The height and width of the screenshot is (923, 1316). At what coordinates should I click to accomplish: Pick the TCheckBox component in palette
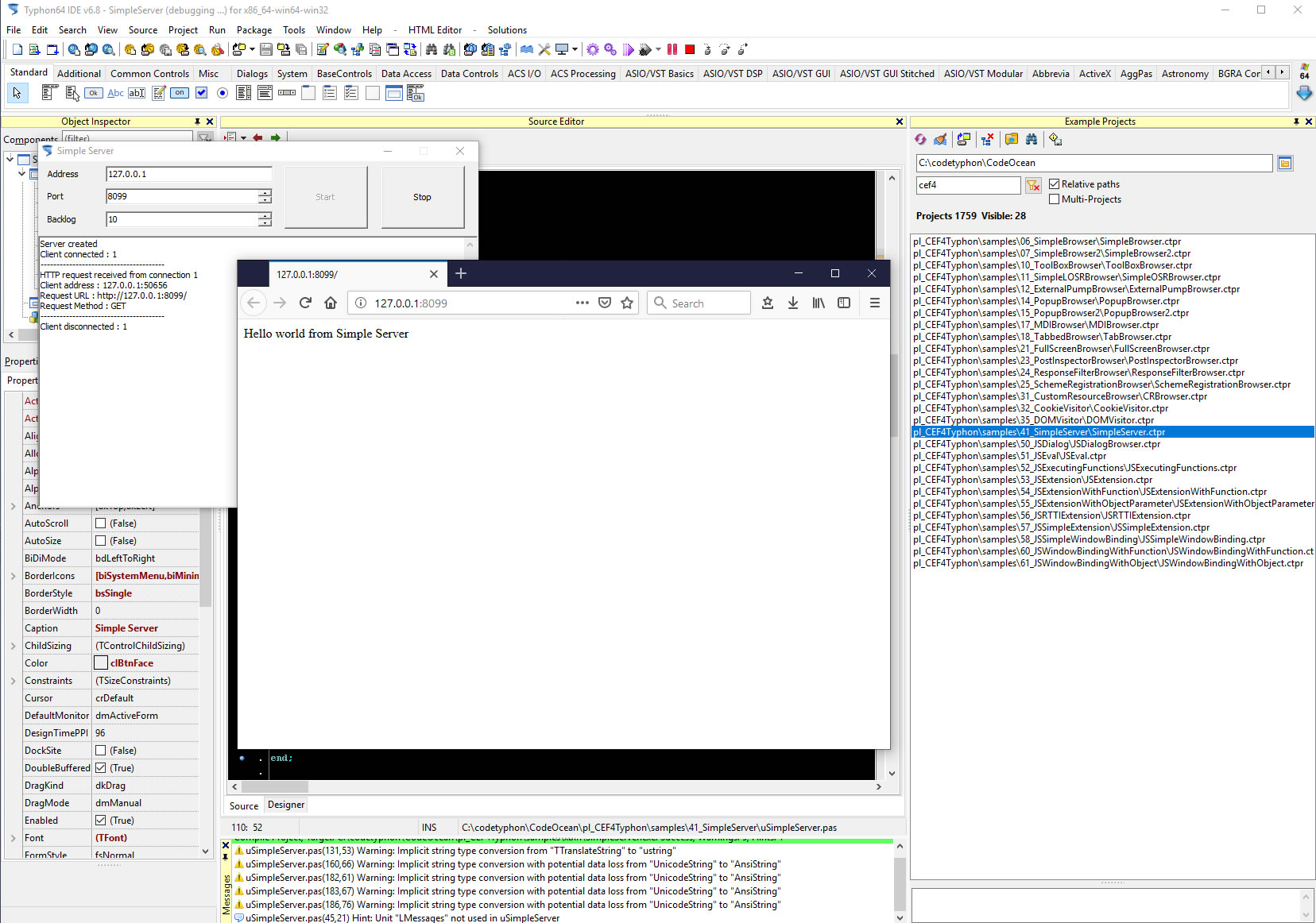point(202,93)
